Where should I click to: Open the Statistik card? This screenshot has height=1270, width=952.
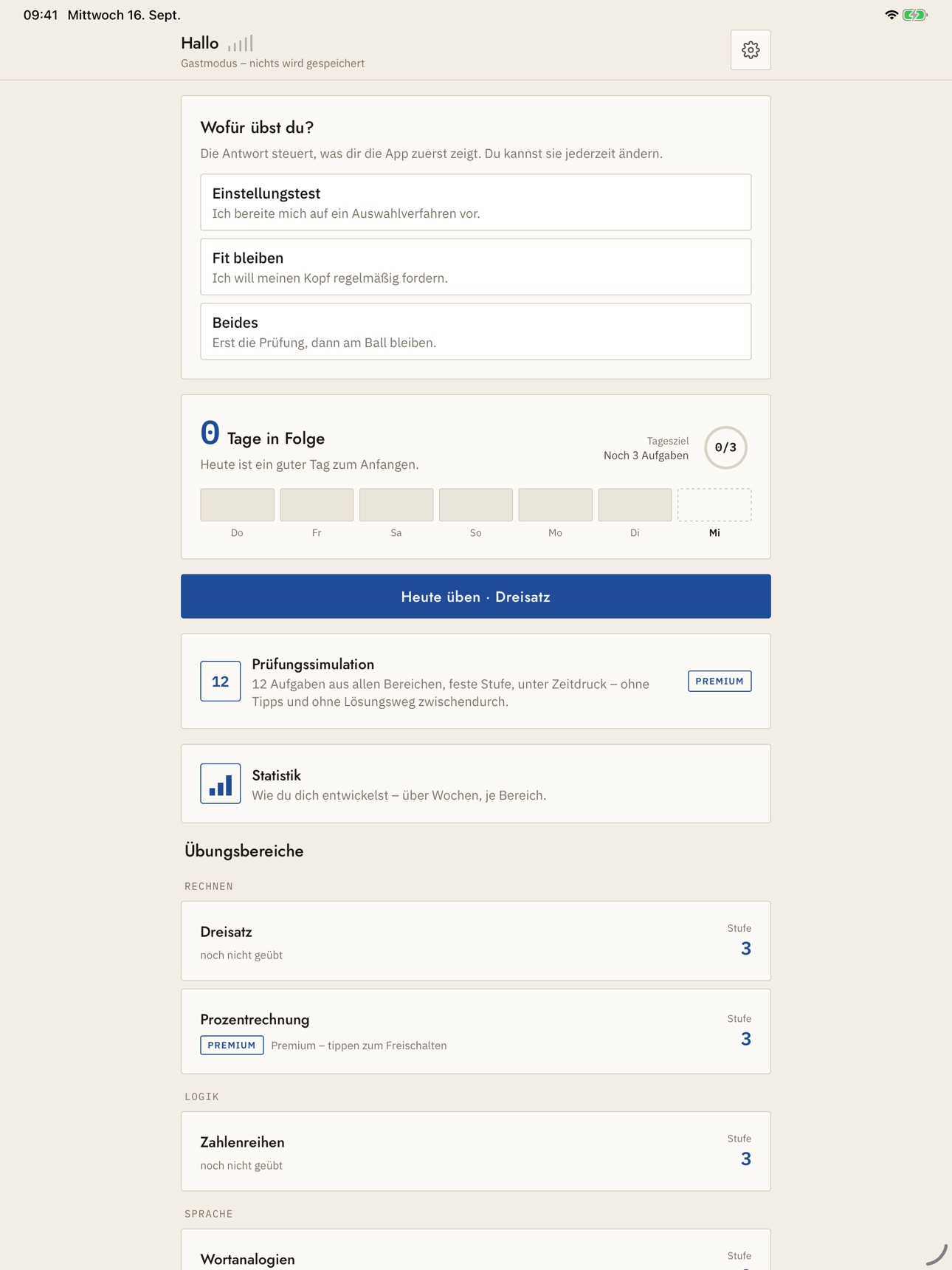coord(476,783)
